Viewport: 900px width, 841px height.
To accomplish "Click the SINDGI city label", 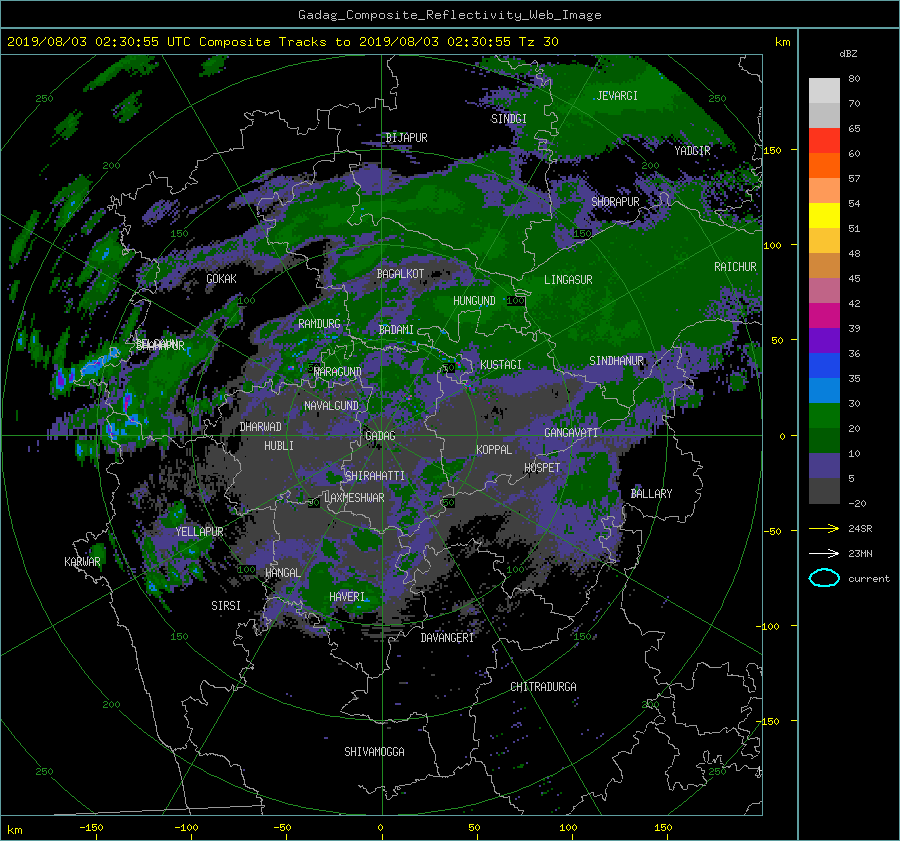I will (509, 119).
